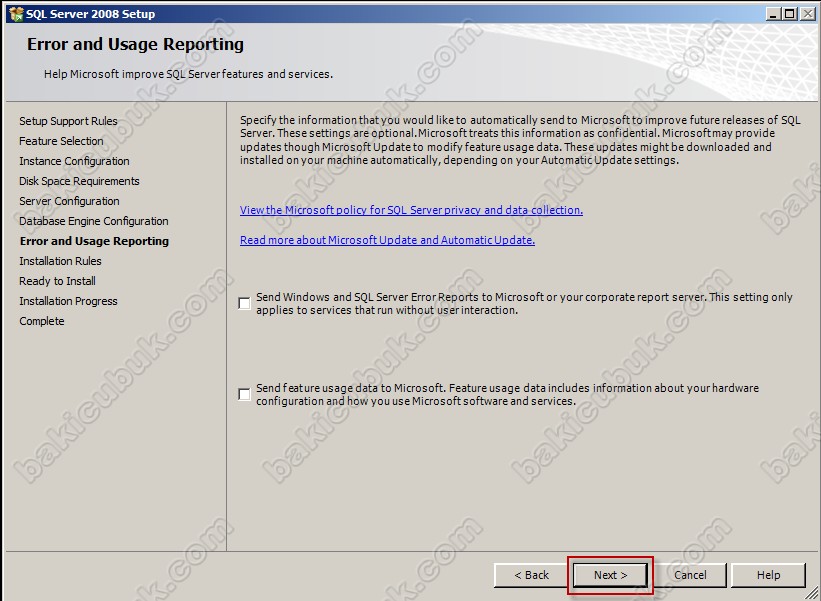Select Instance Configuration step
This screenshot has height=601, width=821.
tap(74, 161)
